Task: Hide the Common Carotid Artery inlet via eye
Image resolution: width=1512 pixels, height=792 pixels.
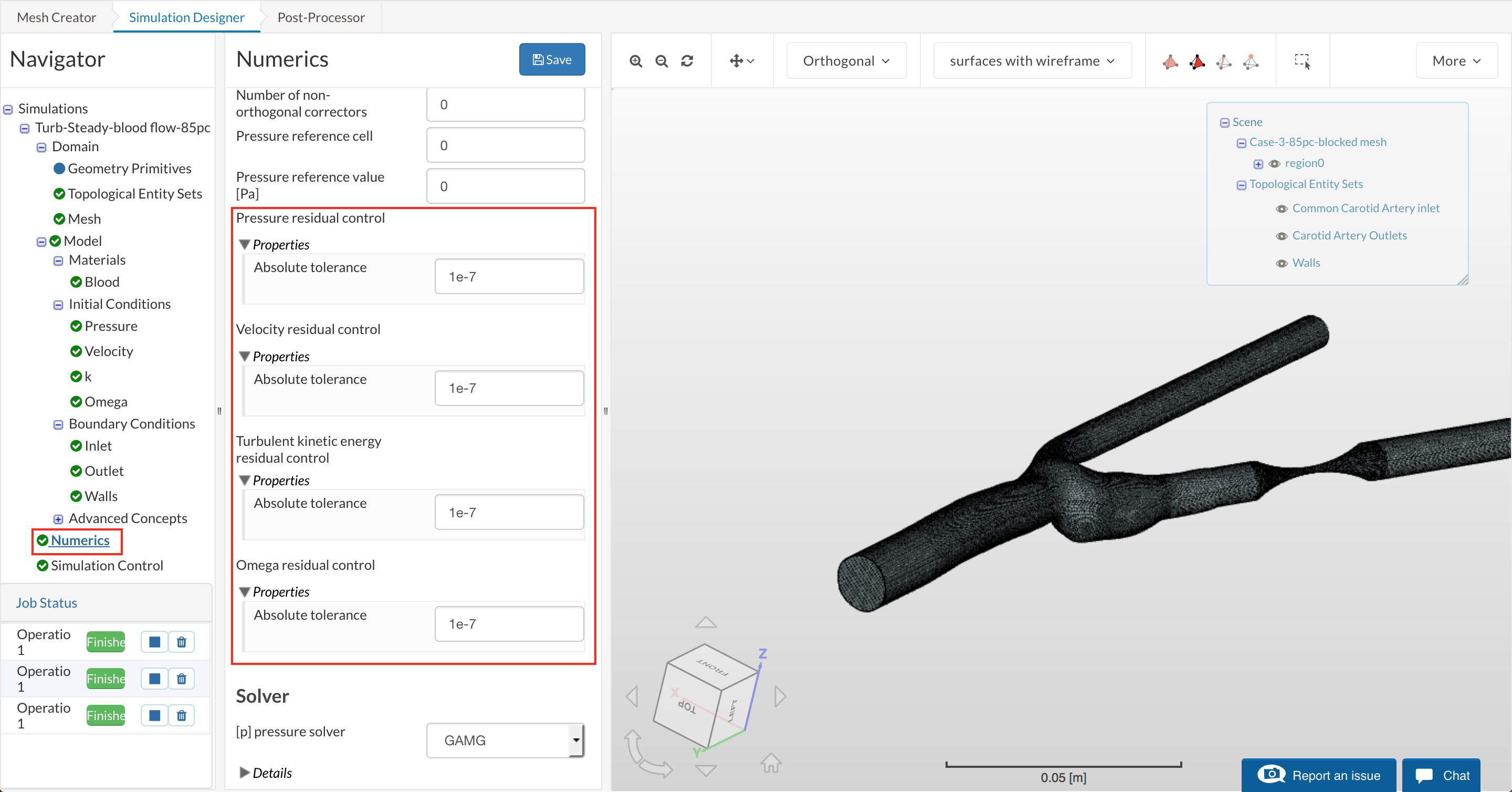Action: pyautogui.click(x=1282, y=209)
